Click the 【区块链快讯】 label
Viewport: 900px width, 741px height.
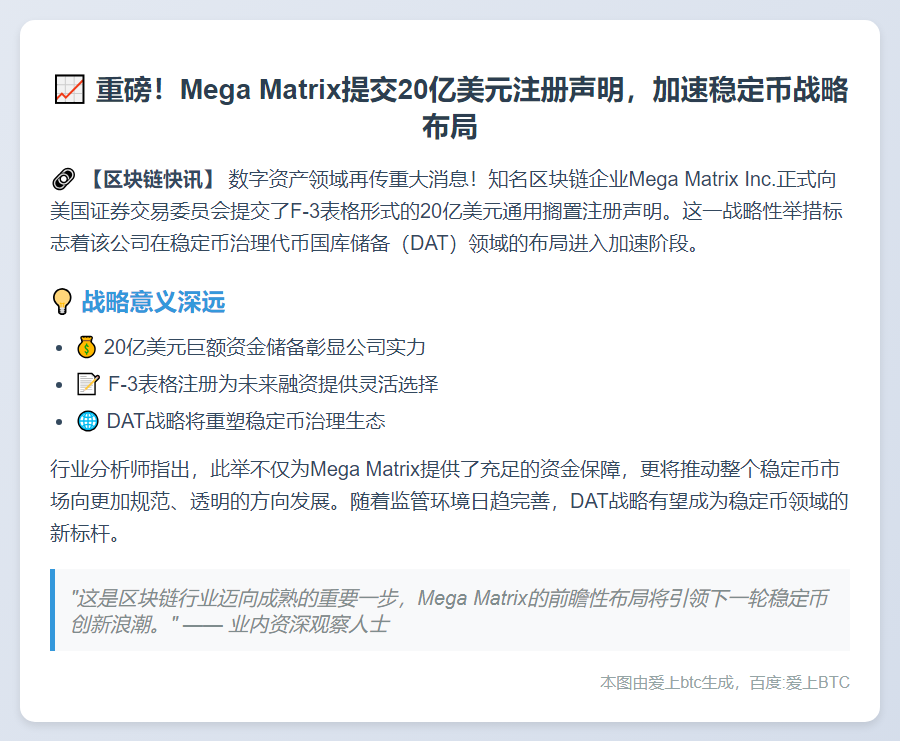click(149, 180)
